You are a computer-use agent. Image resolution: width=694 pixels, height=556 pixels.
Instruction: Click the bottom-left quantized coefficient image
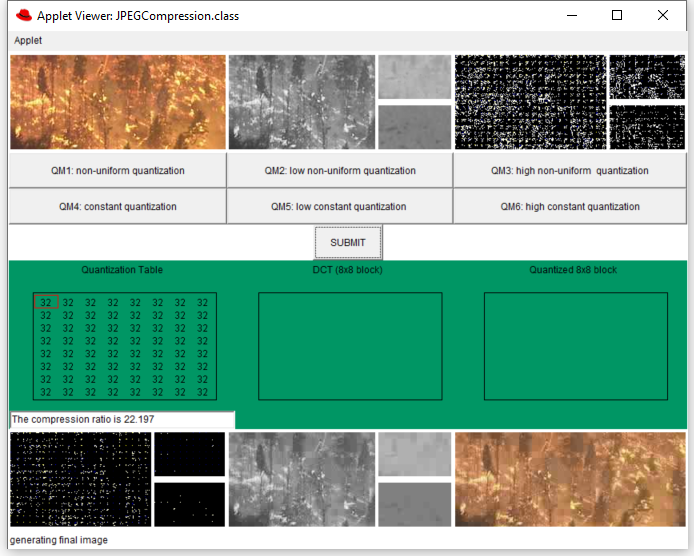80,479
